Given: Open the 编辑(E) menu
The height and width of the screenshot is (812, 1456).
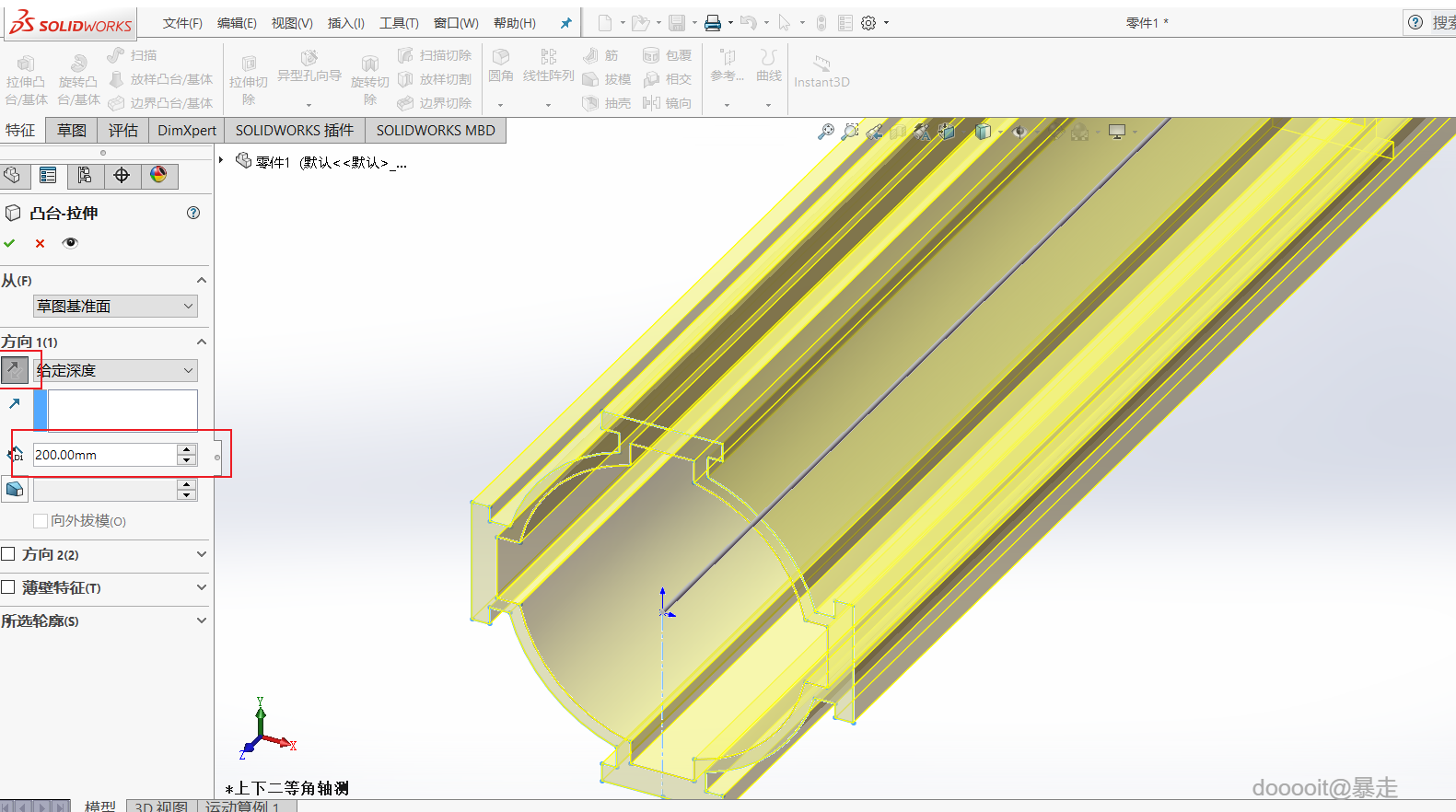Looking at the screenshot, I should [x=237, y=23].
